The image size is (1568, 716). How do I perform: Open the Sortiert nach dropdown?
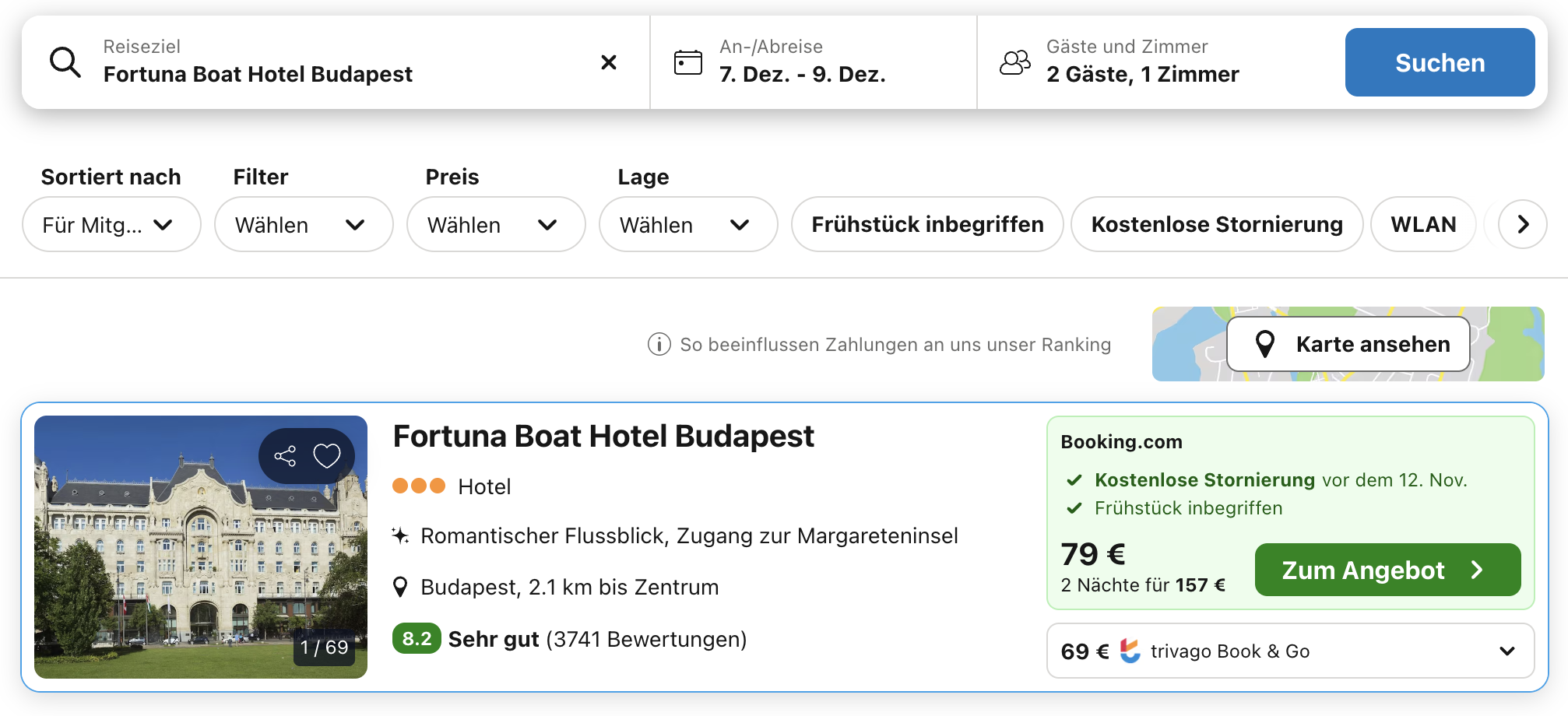pyautogui.click(x=111, y=225)
